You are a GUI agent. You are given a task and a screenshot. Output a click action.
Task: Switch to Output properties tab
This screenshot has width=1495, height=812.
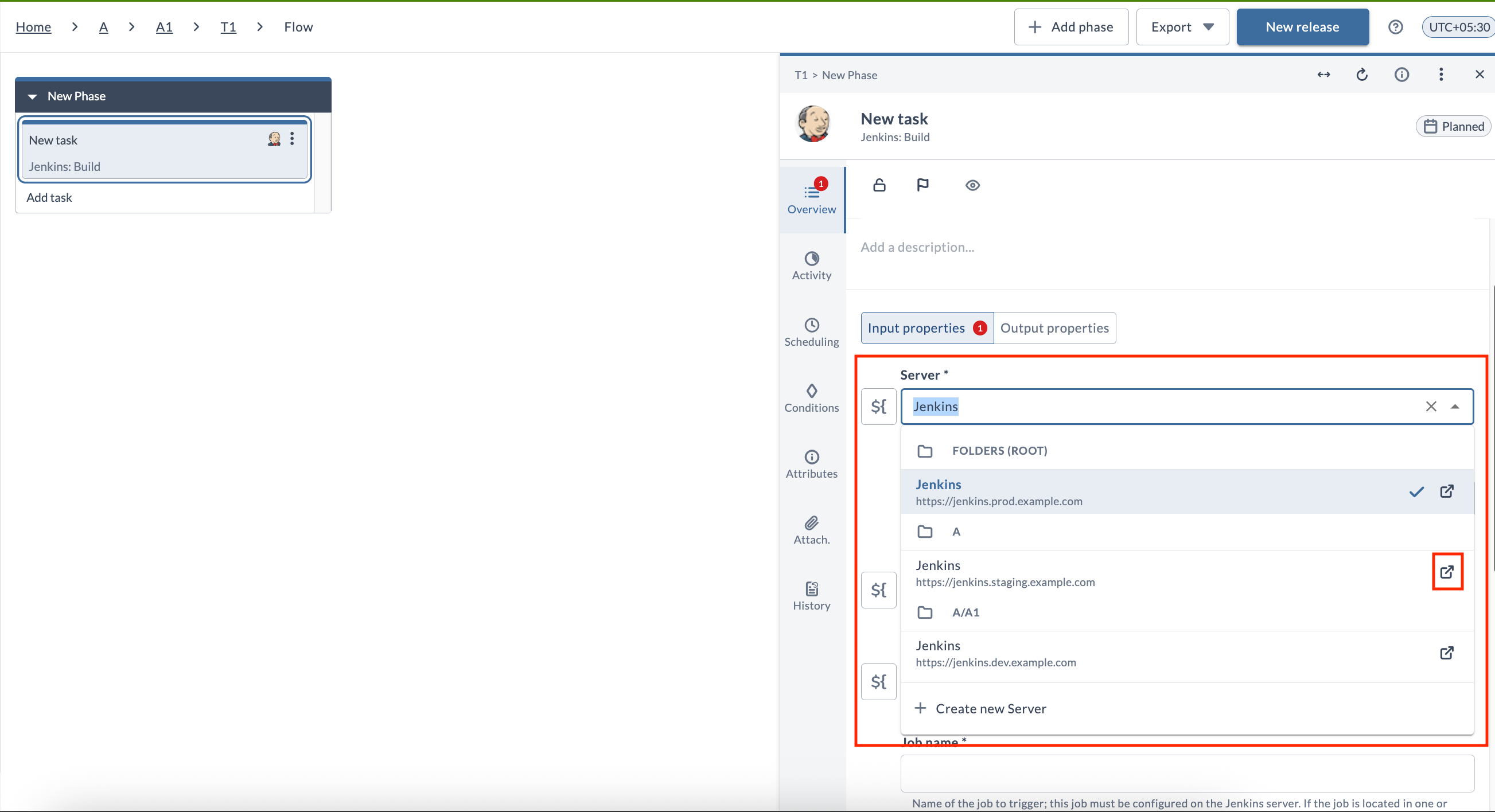(1054, 328)
